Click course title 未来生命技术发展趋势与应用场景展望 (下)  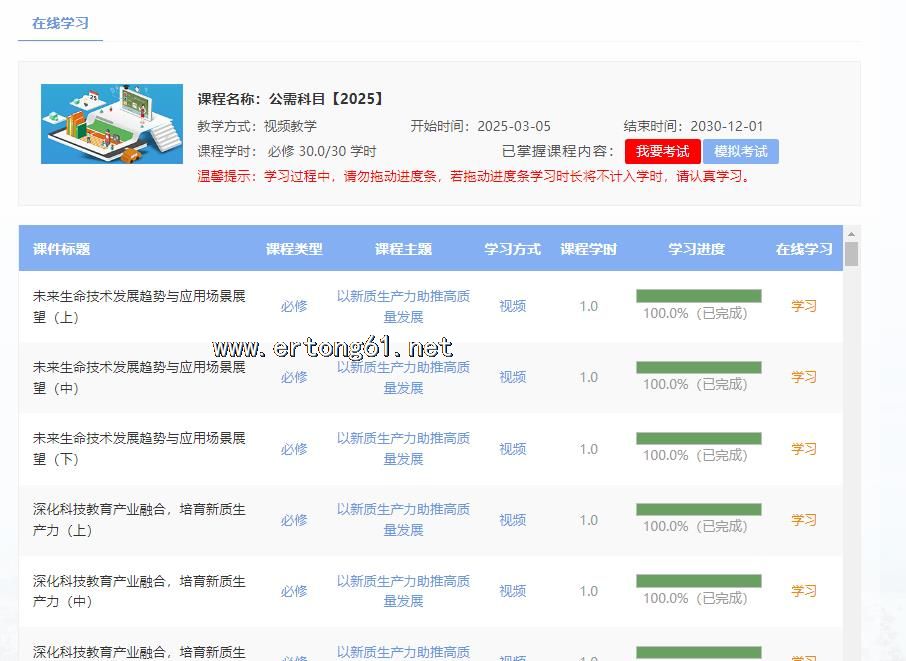(x=139, y=448)
